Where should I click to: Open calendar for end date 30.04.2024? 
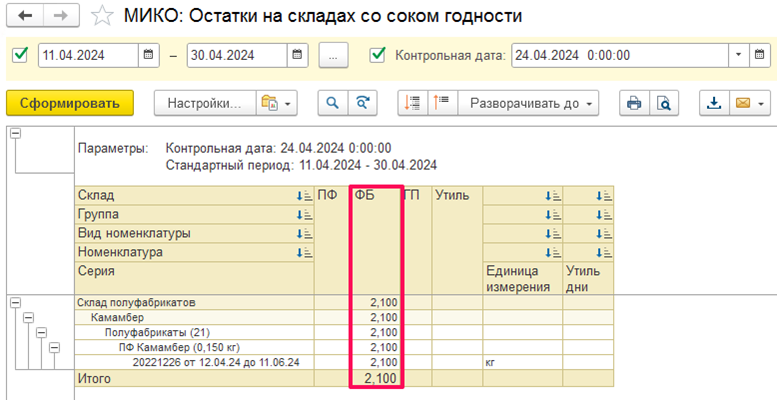click(297, 55)
